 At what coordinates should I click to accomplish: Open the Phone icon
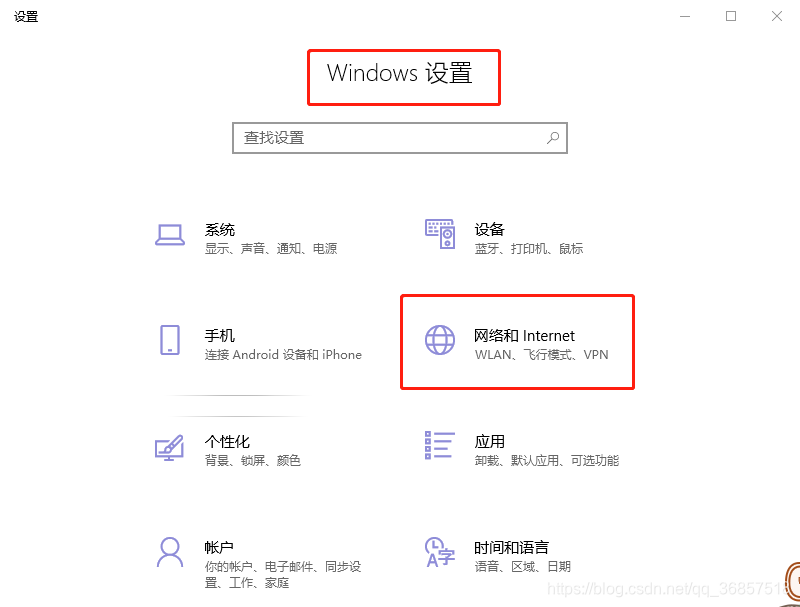pyautogui.click(x=170, y=340)
